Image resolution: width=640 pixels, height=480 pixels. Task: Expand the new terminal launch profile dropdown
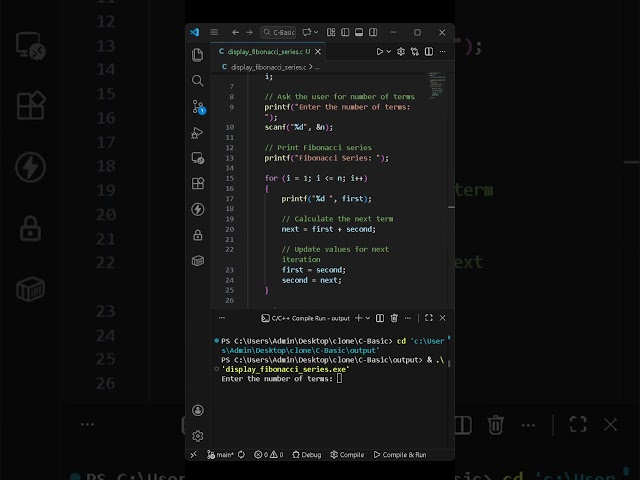pyautogui.click(x=368, y=318)
